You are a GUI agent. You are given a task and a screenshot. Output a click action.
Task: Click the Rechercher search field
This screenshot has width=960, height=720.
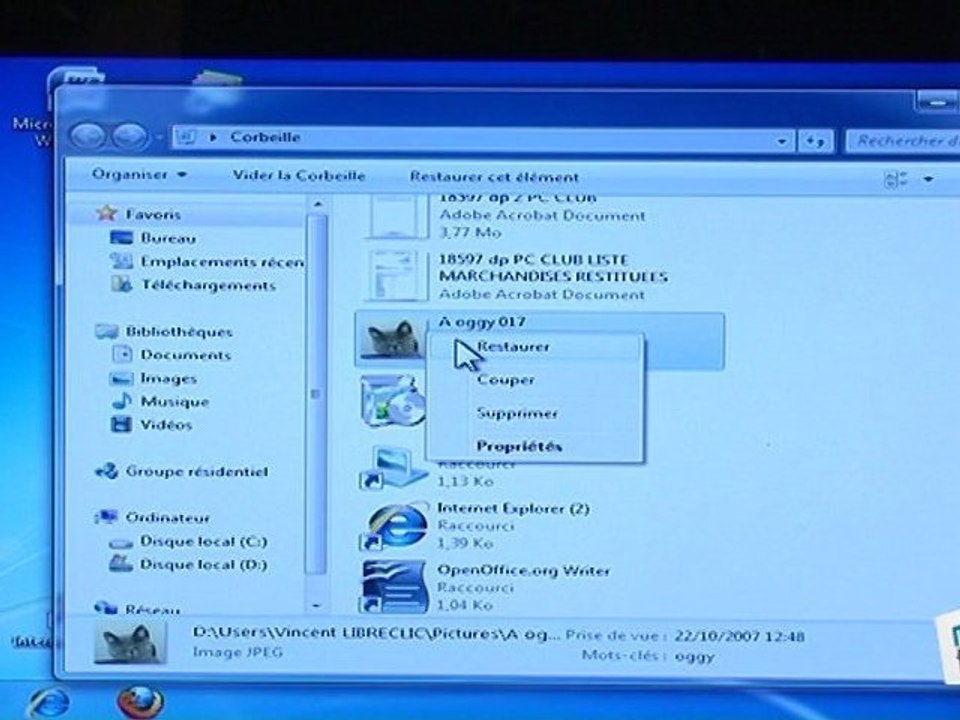903,141
